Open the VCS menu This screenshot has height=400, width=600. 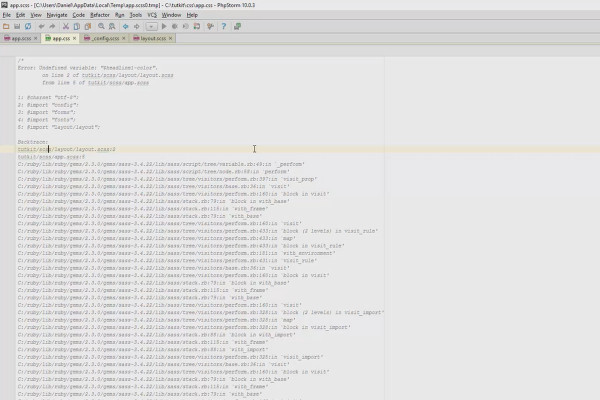[x=152, y=15]
